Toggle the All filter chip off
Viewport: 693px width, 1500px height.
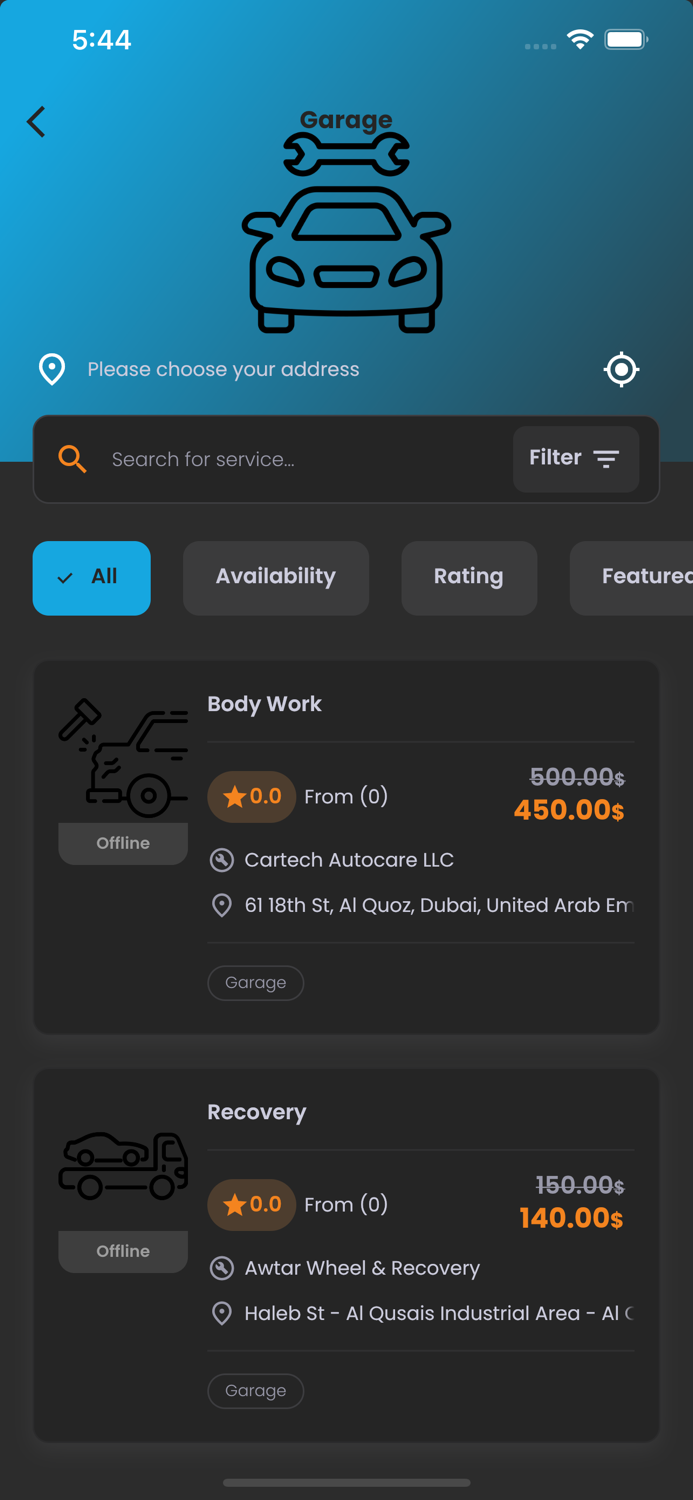pyautogui.click(x=91, y=578)
